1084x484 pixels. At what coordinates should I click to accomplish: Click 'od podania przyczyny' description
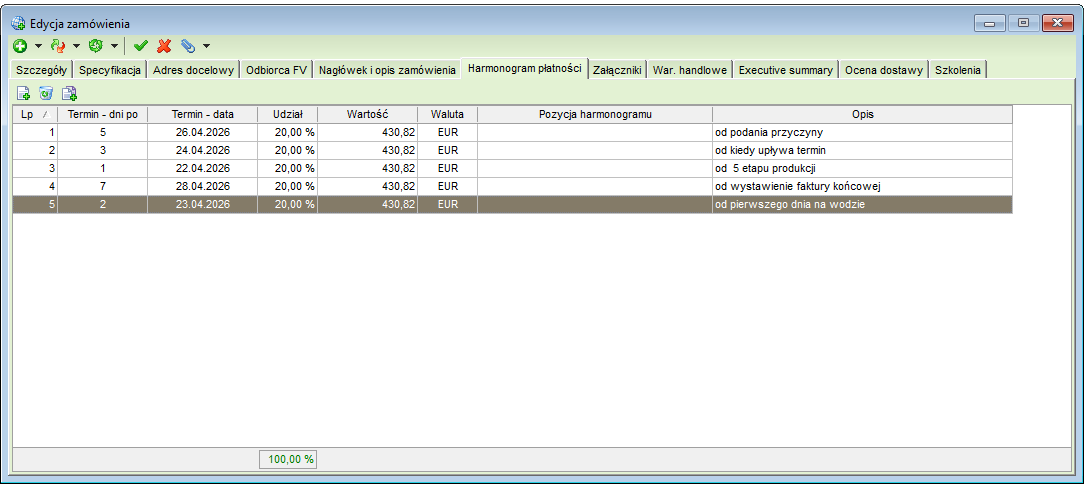pos(863,132)
